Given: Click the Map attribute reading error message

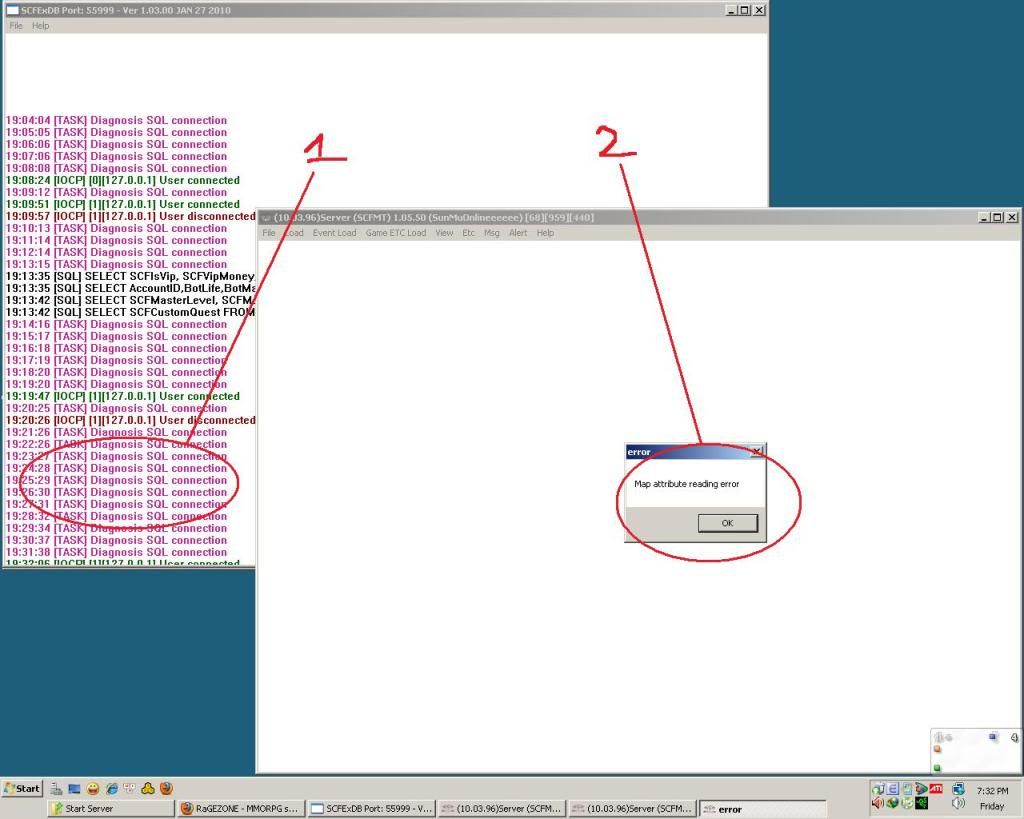Looking at the screenshot, I should point(686,484).
